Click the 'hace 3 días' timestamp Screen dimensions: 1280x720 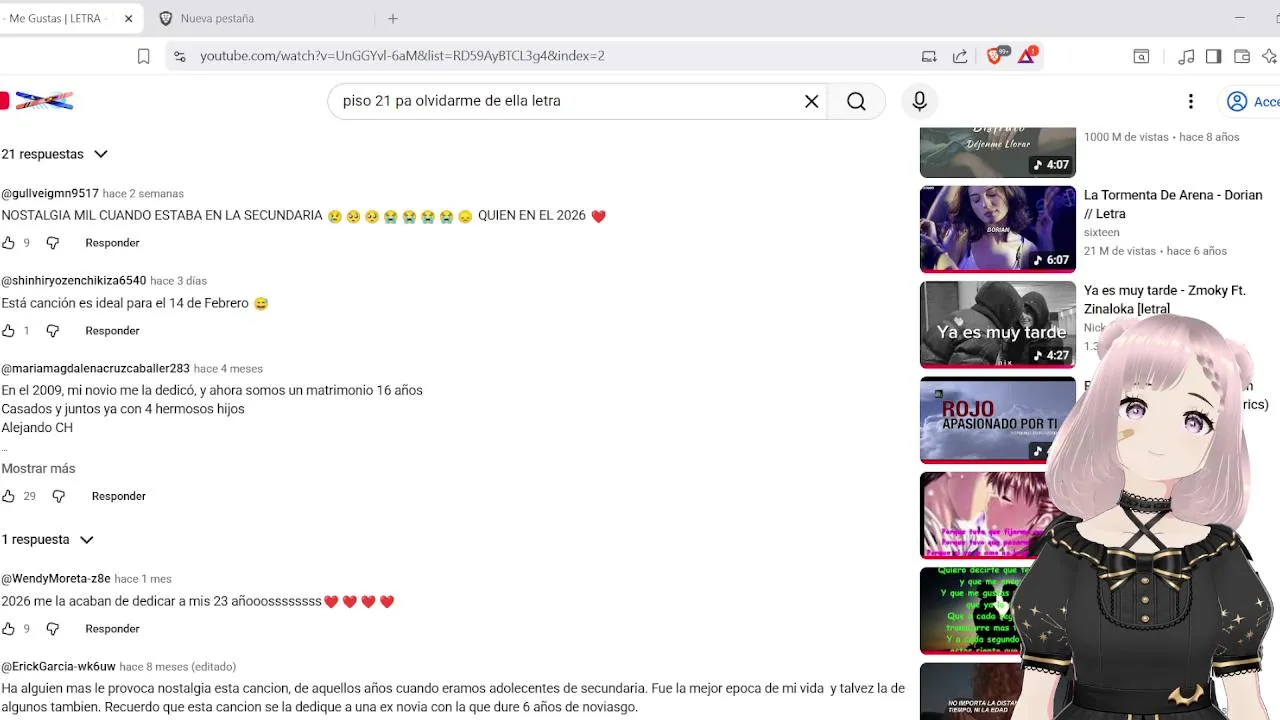click(x=178, y=281)
